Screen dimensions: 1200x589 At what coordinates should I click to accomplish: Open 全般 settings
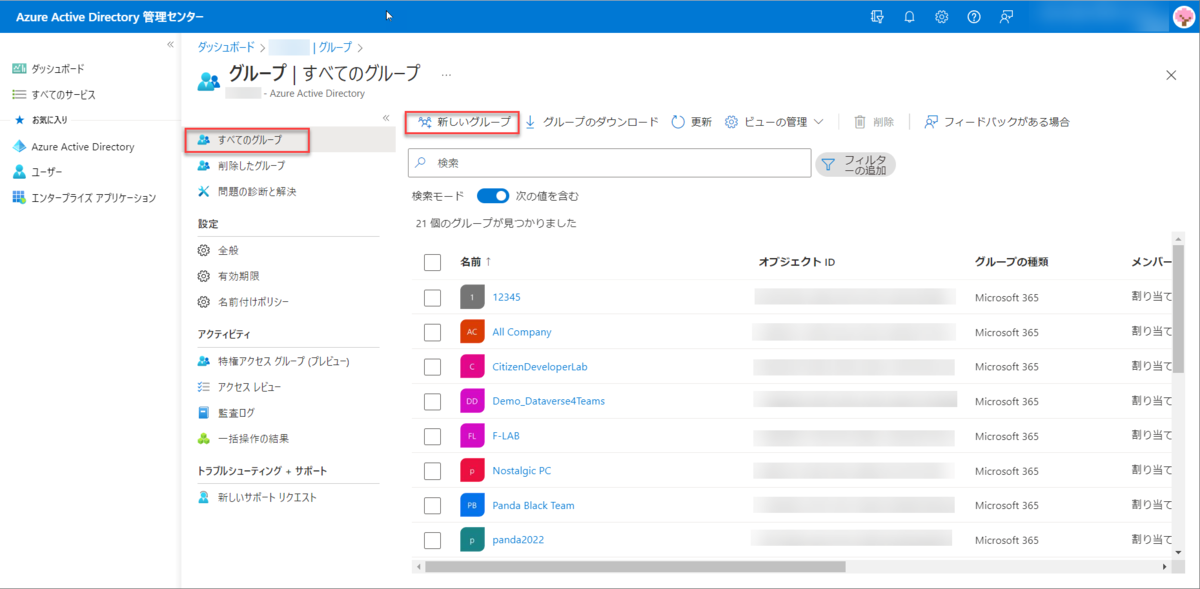(x=228, y=250)
